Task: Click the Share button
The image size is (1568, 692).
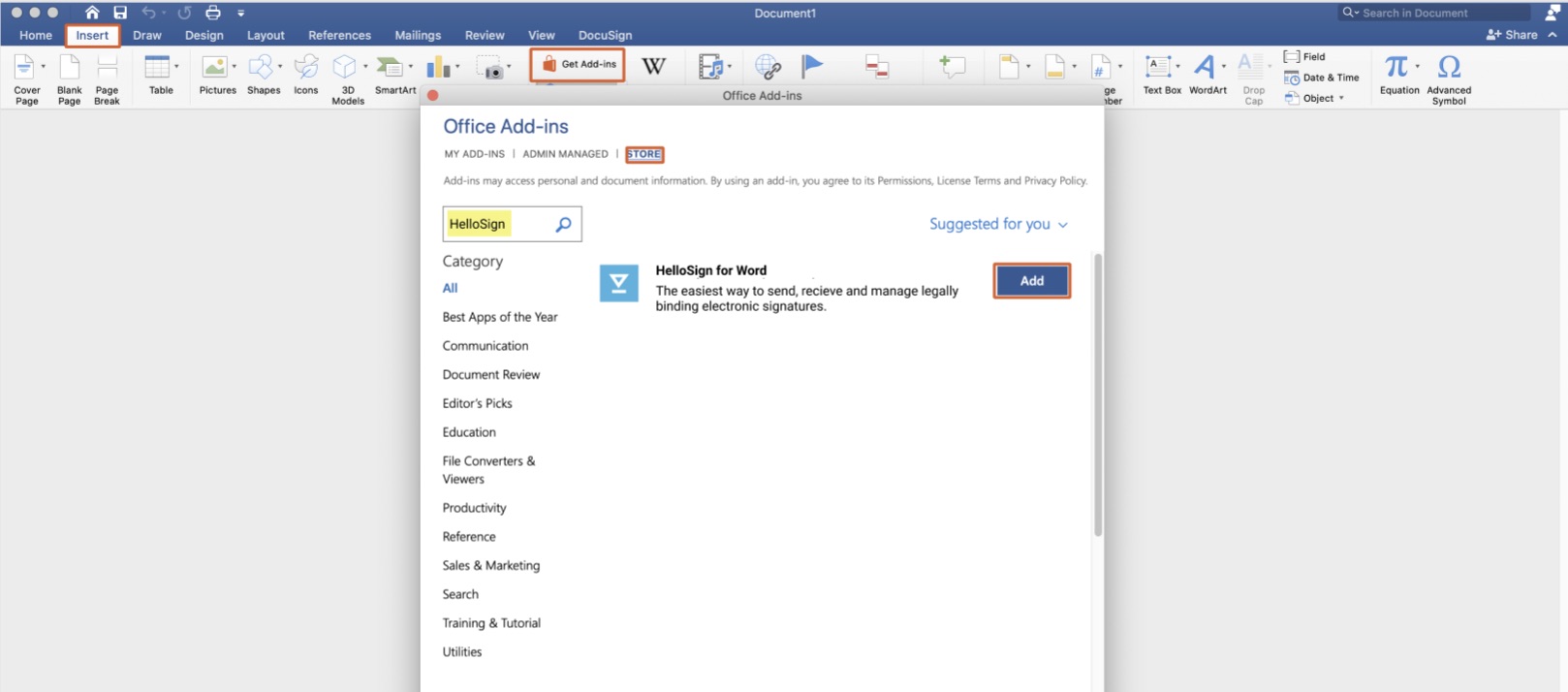Action: point(1512,35)
